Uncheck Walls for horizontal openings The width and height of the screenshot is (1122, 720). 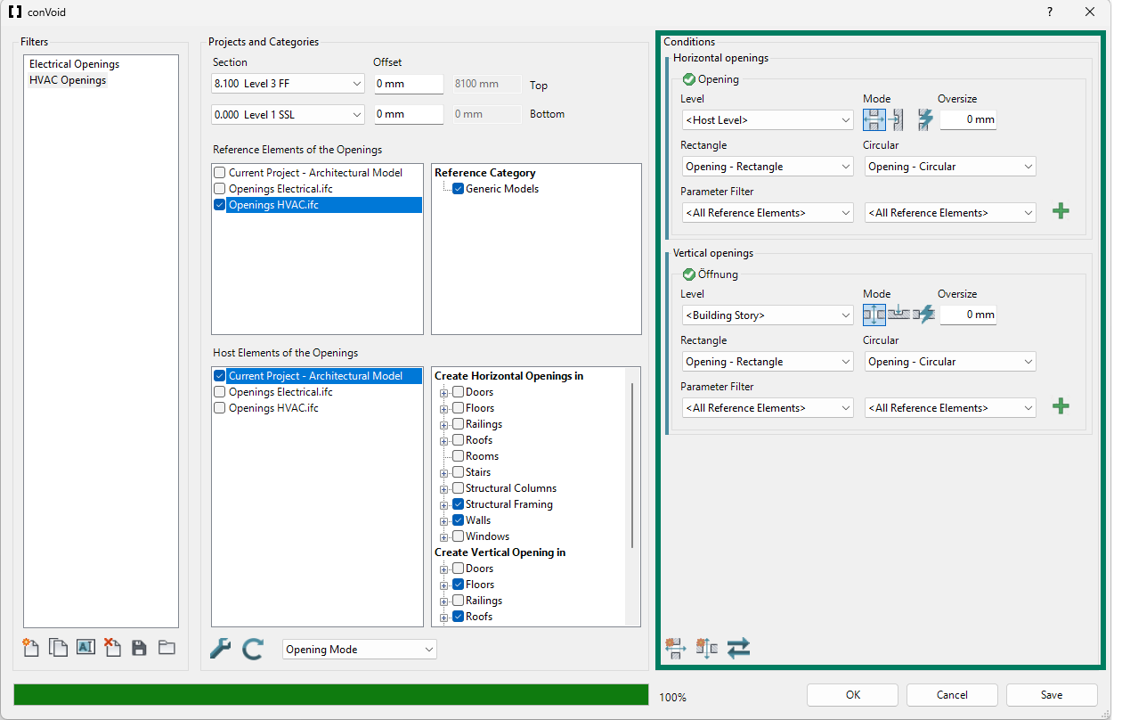coord(458,520)
